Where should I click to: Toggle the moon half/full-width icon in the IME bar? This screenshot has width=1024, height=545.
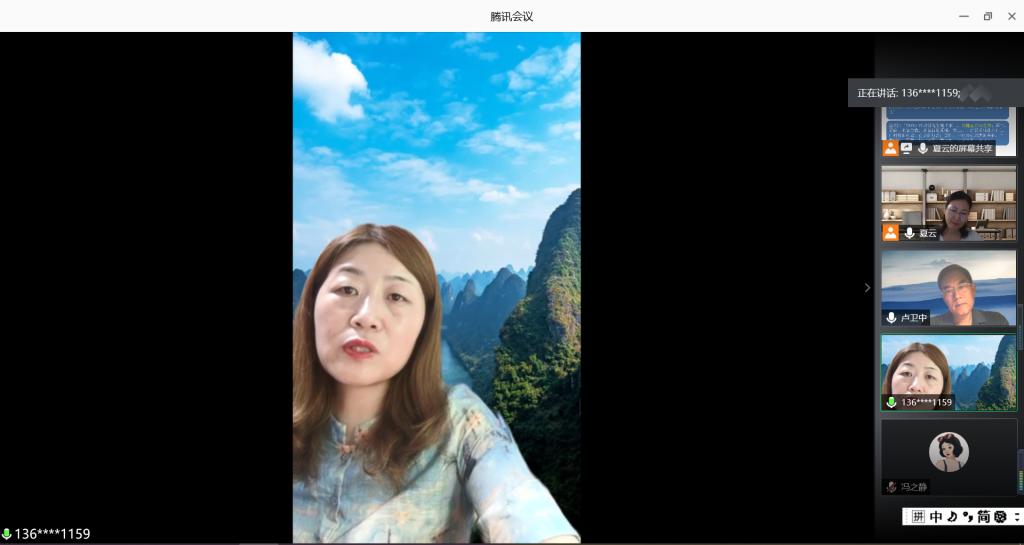(952, 517)
